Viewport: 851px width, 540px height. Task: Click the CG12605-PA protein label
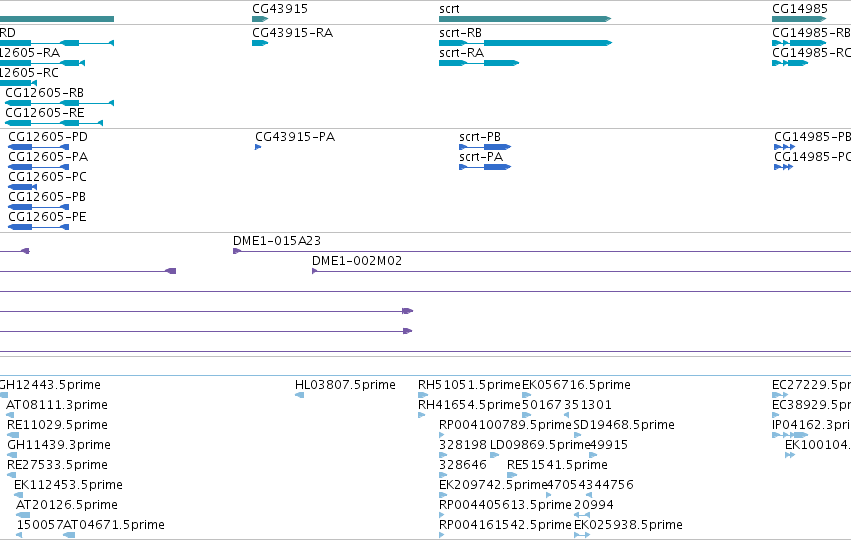tap(48, 157)
